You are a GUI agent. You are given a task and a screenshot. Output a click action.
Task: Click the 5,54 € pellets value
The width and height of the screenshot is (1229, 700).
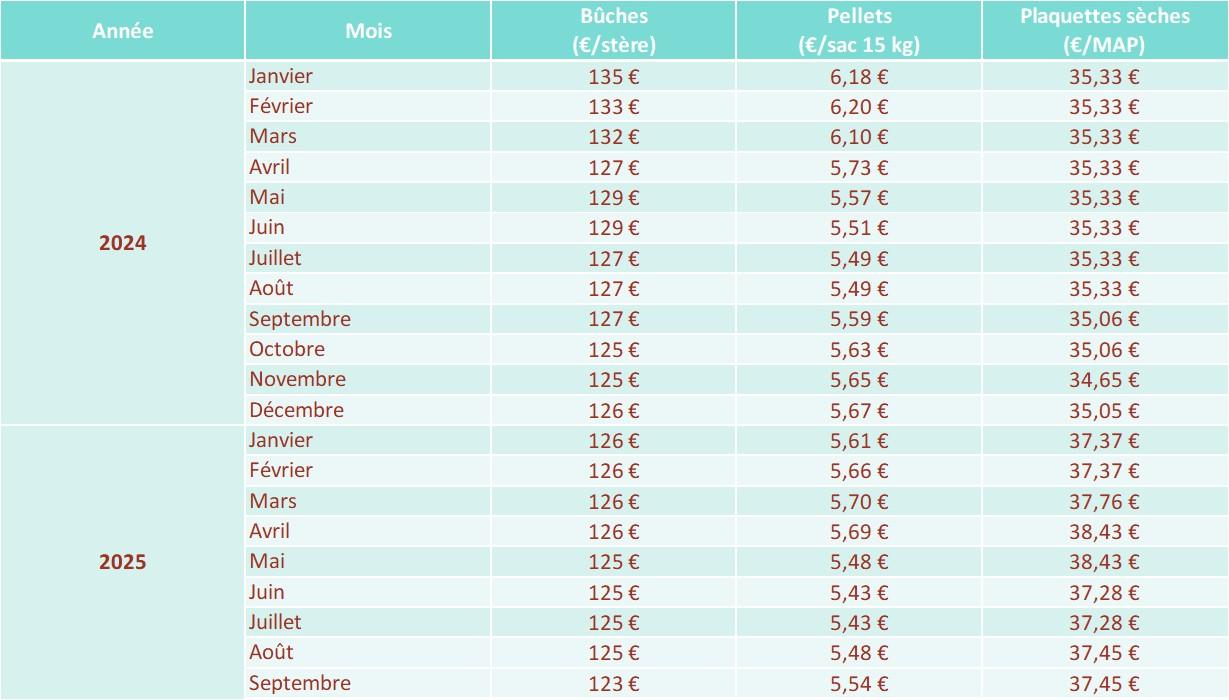859,683
